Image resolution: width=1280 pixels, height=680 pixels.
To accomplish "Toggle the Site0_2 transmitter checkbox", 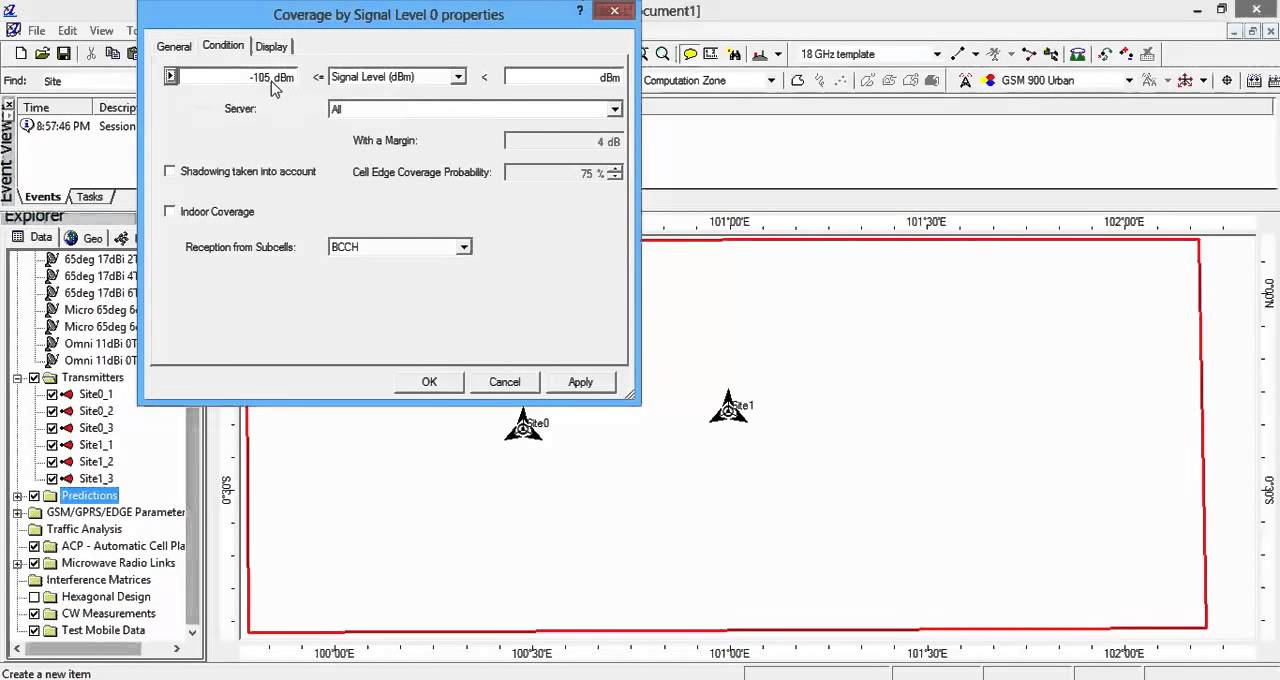I will click(52, 411).
